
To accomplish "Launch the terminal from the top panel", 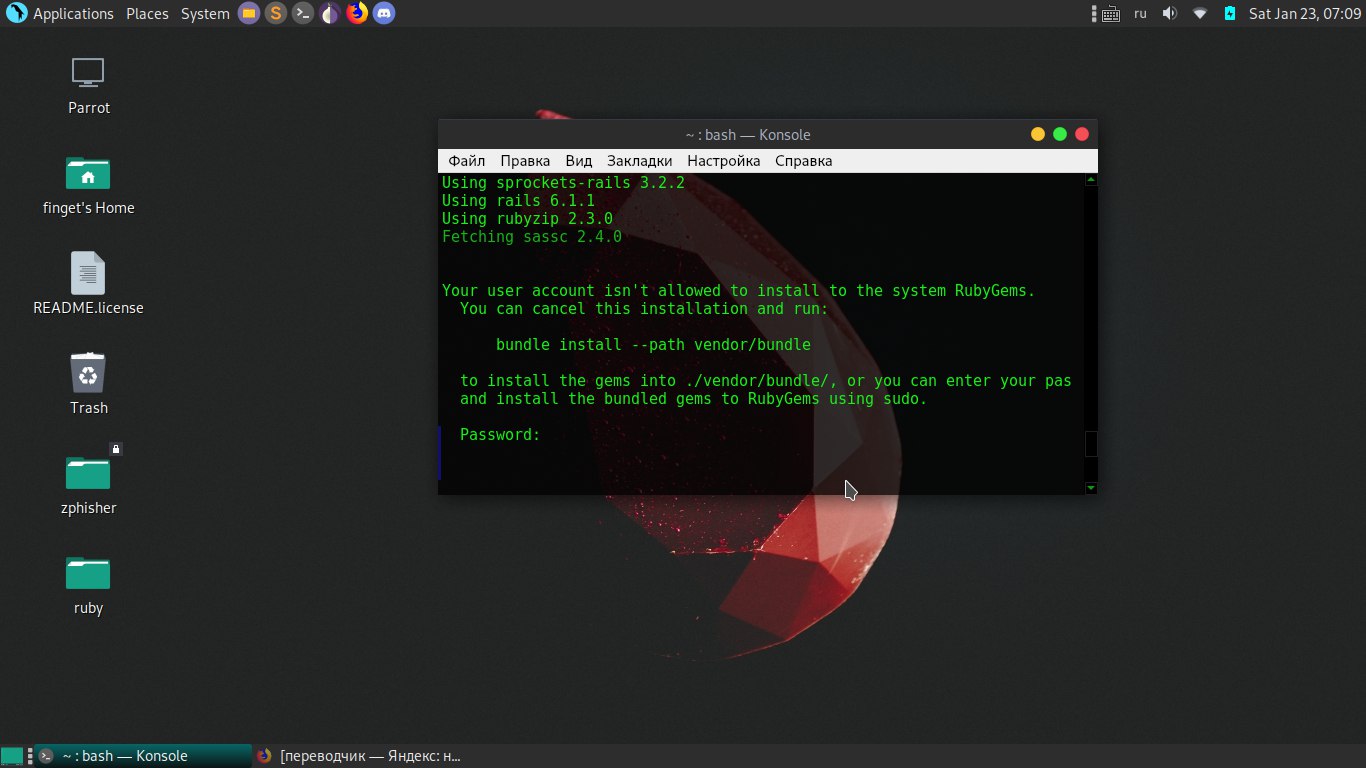I will (x=302, y=13).
